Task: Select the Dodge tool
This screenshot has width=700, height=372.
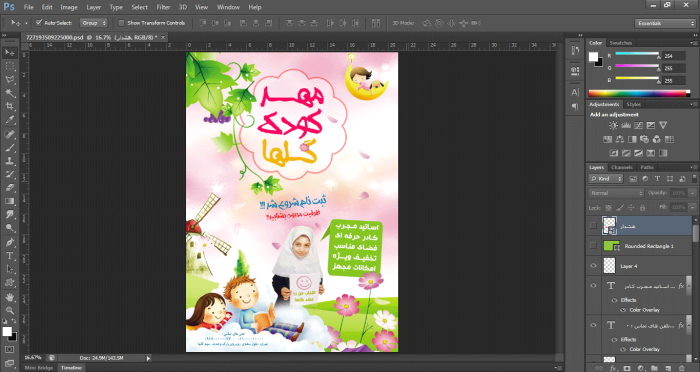Action: click(9, 228)
